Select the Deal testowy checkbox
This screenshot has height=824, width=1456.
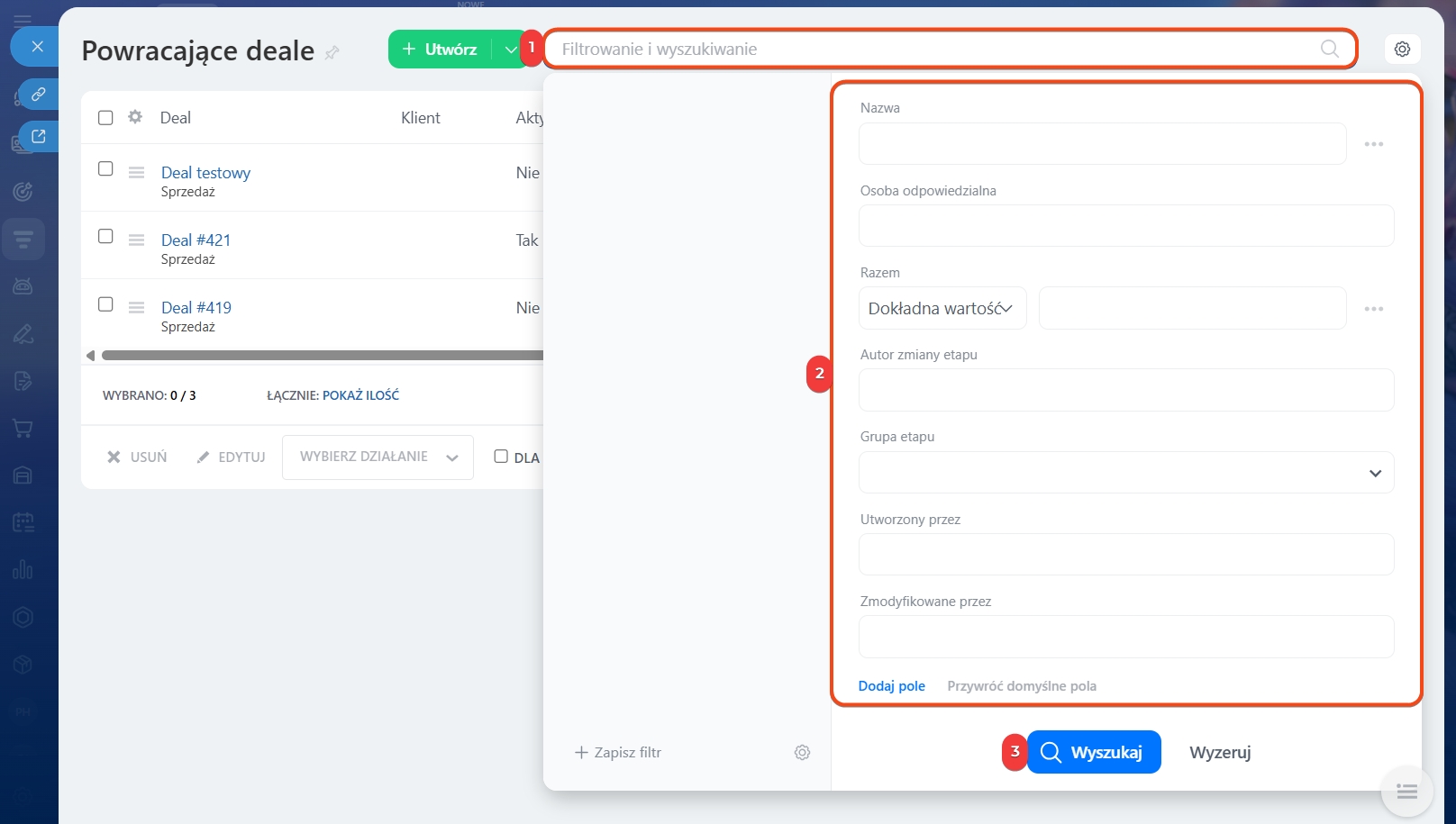tap(105, 168)
